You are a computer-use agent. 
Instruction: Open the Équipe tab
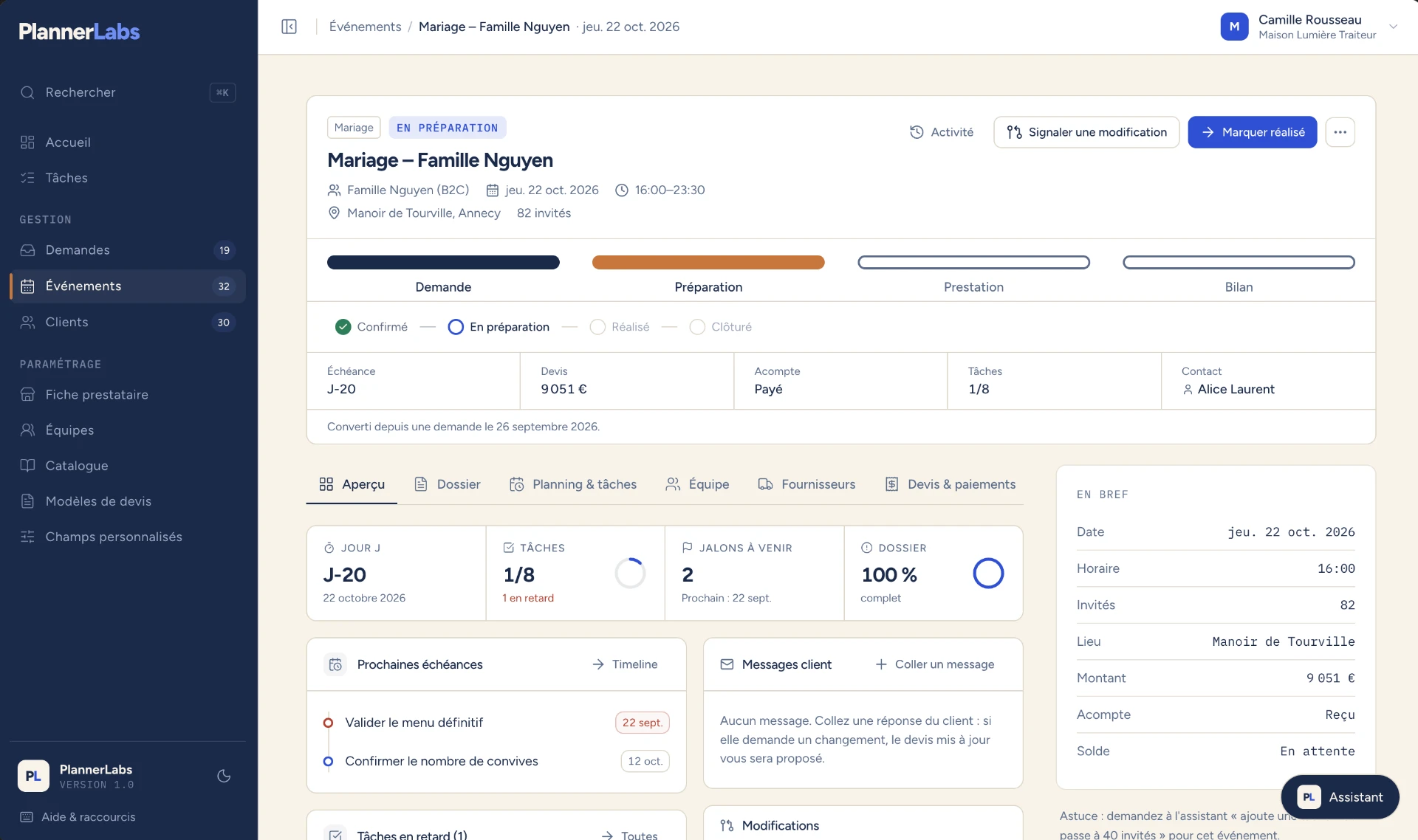pyautogui.click(x=697, y=484)
